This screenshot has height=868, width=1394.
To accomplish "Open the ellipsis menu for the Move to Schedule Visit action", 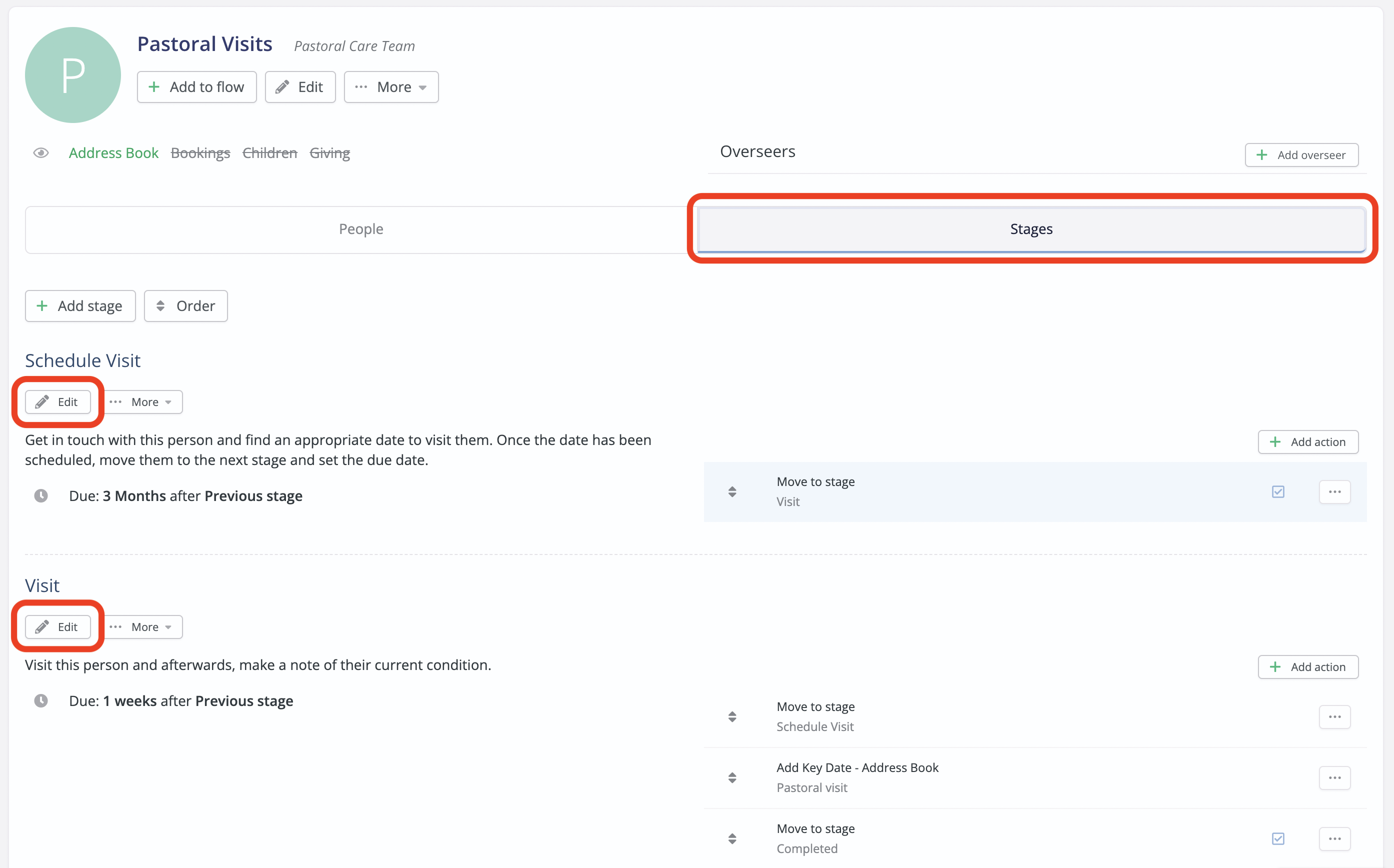I will point(1334,717).
